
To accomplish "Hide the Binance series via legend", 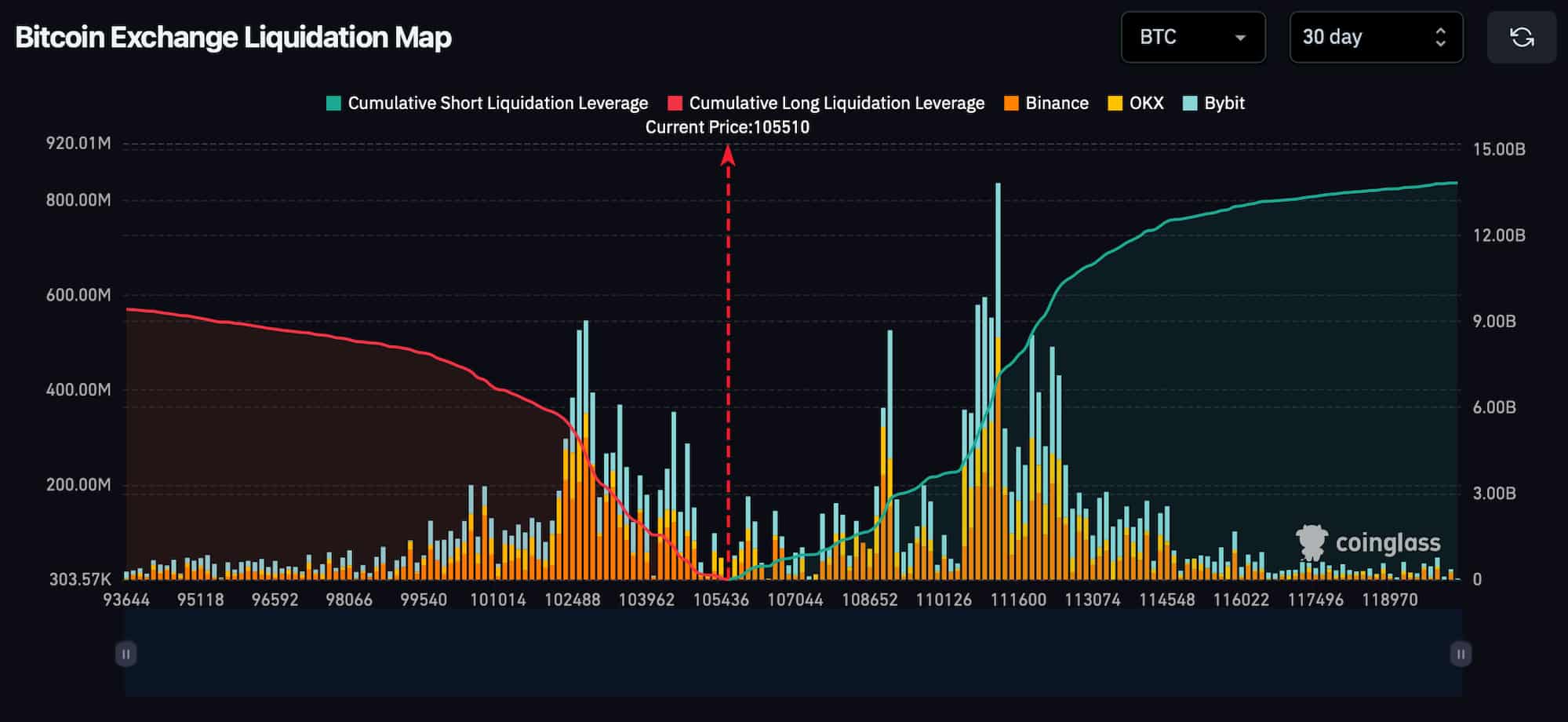I will click(1046, 103).
